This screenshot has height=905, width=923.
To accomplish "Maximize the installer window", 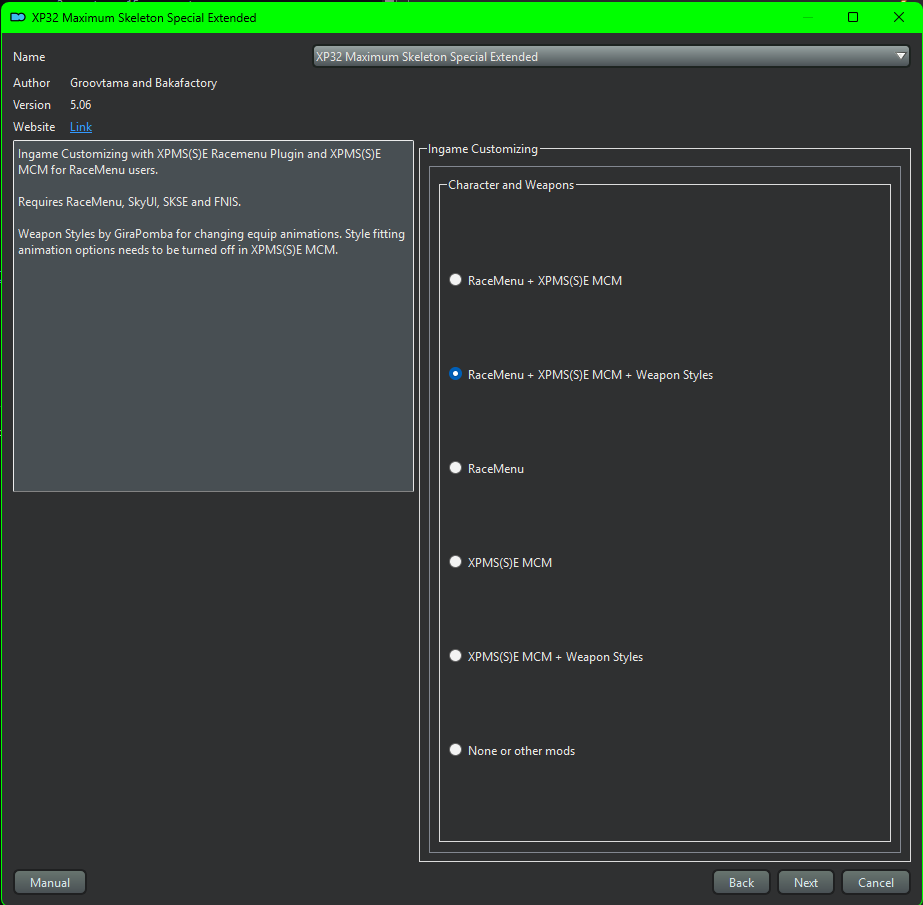I will [x=852, y=17].
